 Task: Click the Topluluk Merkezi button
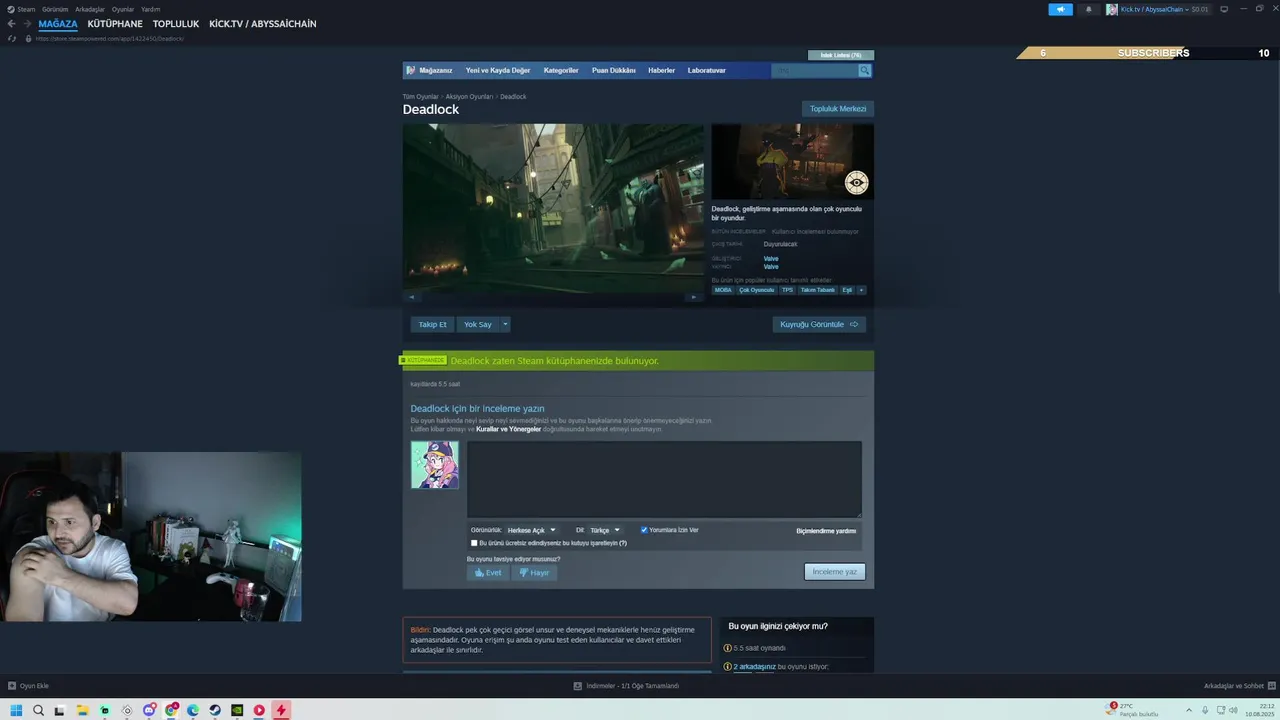(x=838, y=108)
